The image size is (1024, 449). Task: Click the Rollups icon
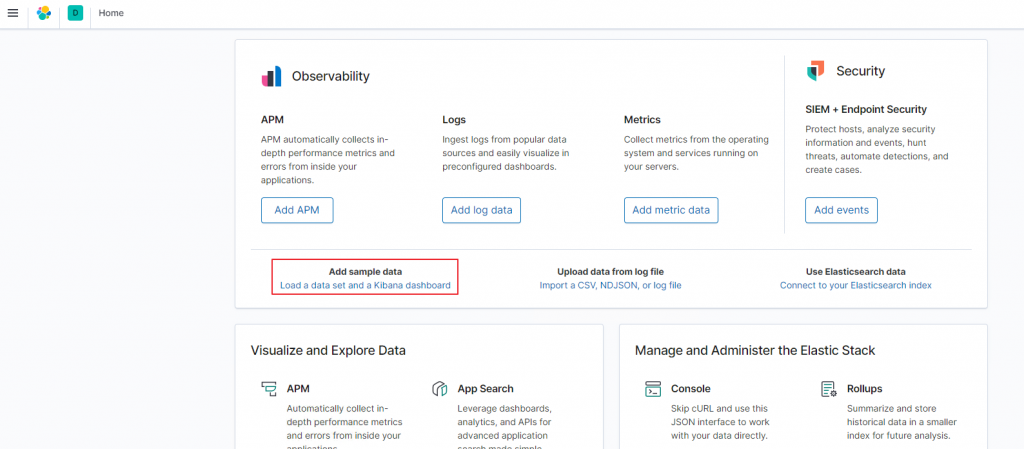click(x=828, y=389)
